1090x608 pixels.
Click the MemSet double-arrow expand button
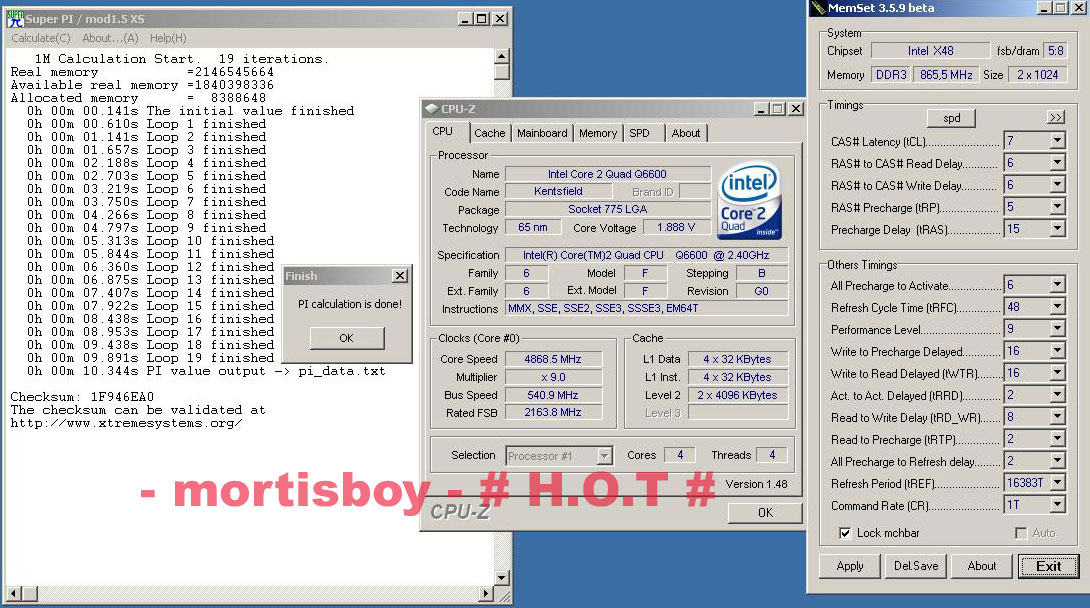tap(1055, 117)
